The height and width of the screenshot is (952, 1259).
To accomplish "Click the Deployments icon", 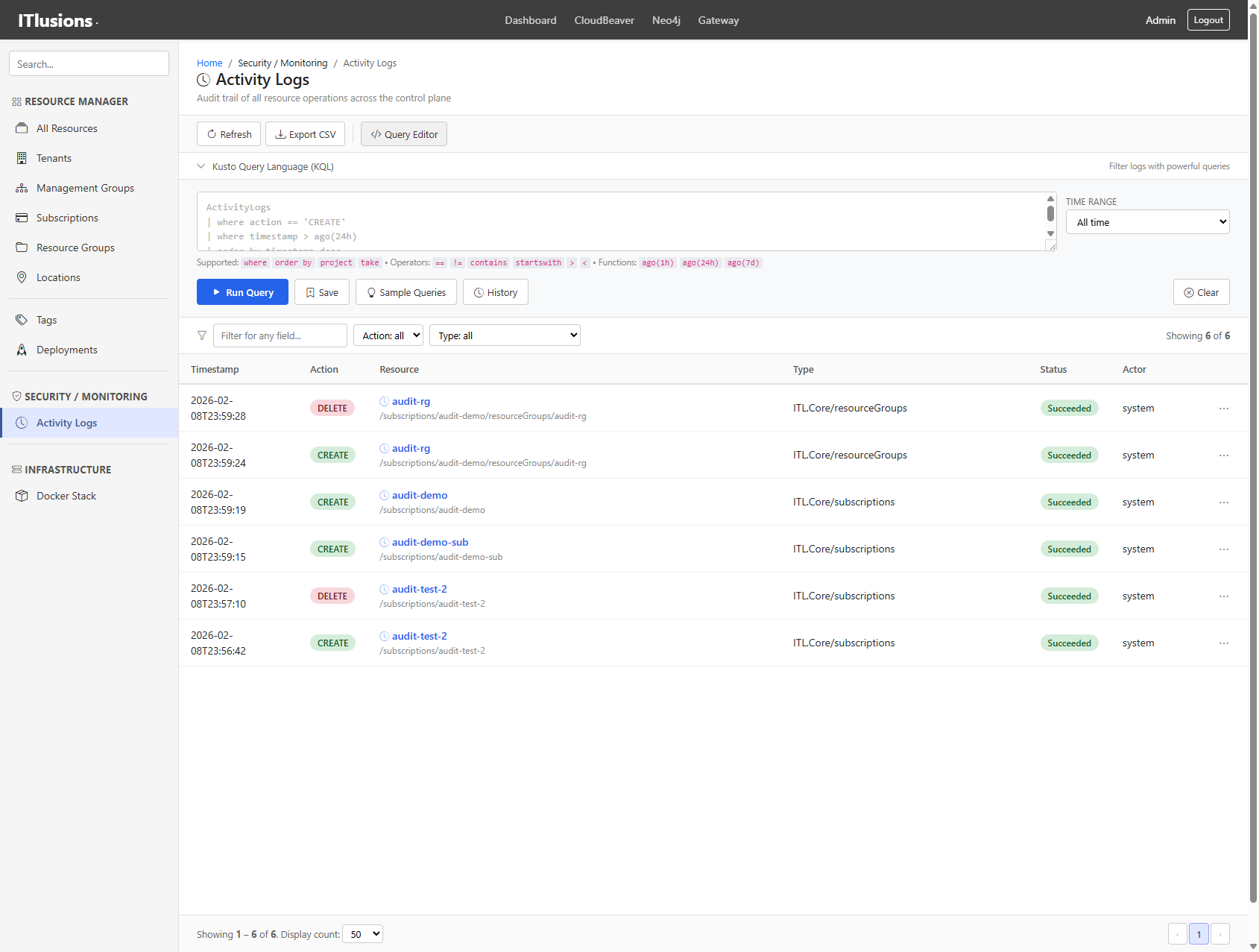I will tap(22, 350).
